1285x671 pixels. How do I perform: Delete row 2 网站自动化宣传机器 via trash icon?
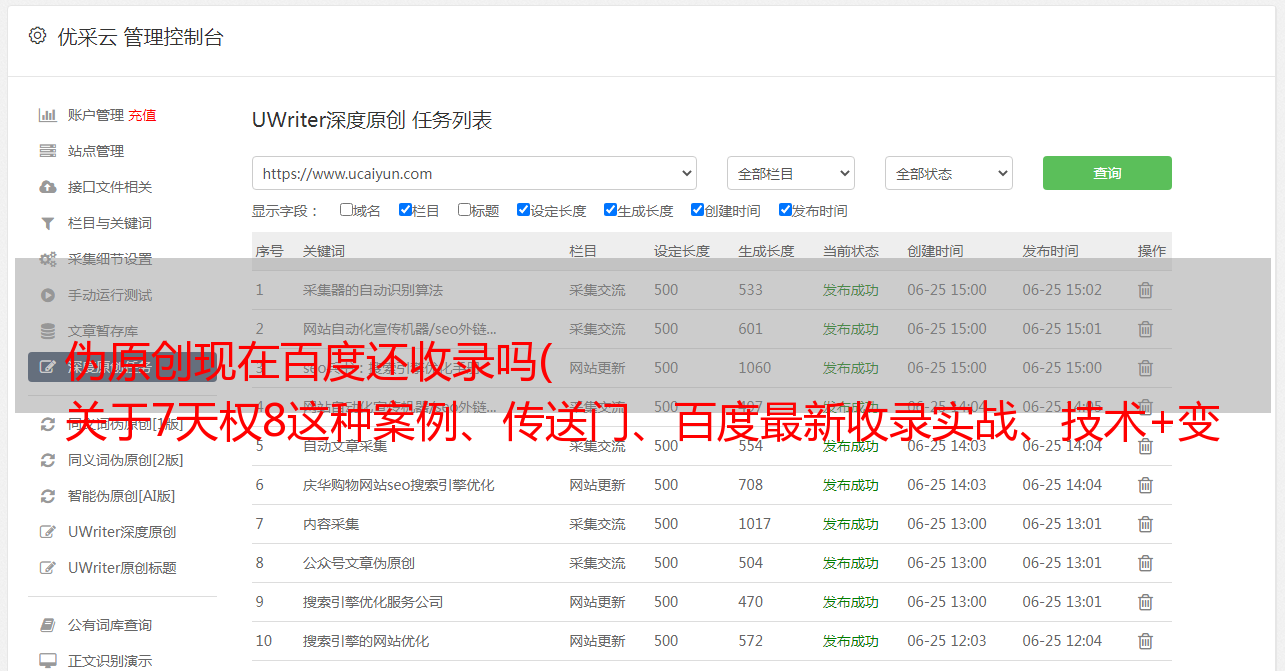tap(1145, 329)
